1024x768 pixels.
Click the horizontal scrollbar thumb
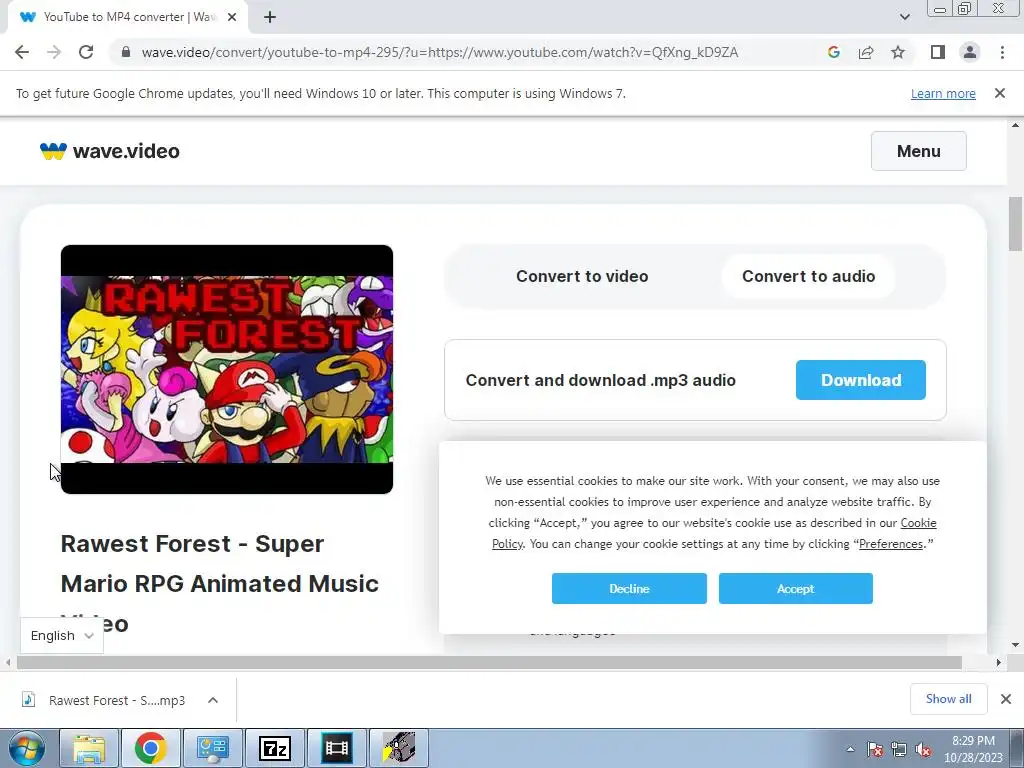pyautogui.click(x=489, y=662)
